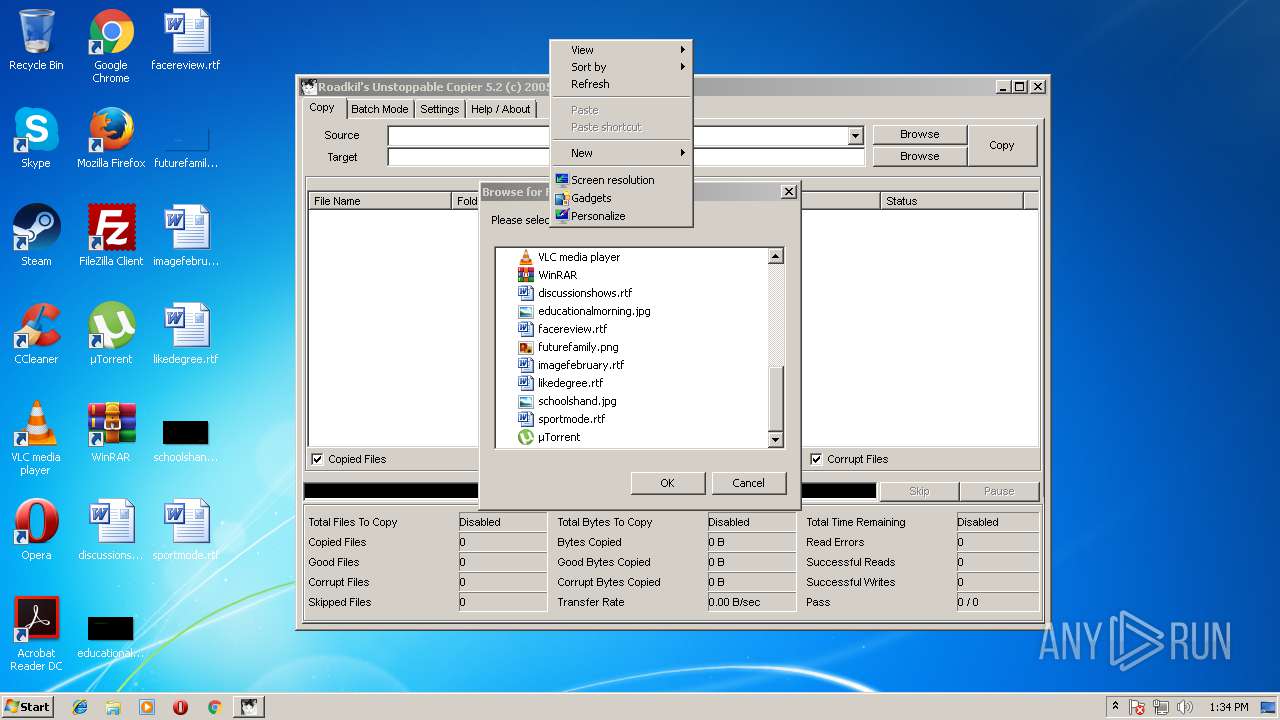Open the Start menu
The height and width of the screenshot is (720, 1280).
pyautogui.click(x=28, y=707)
